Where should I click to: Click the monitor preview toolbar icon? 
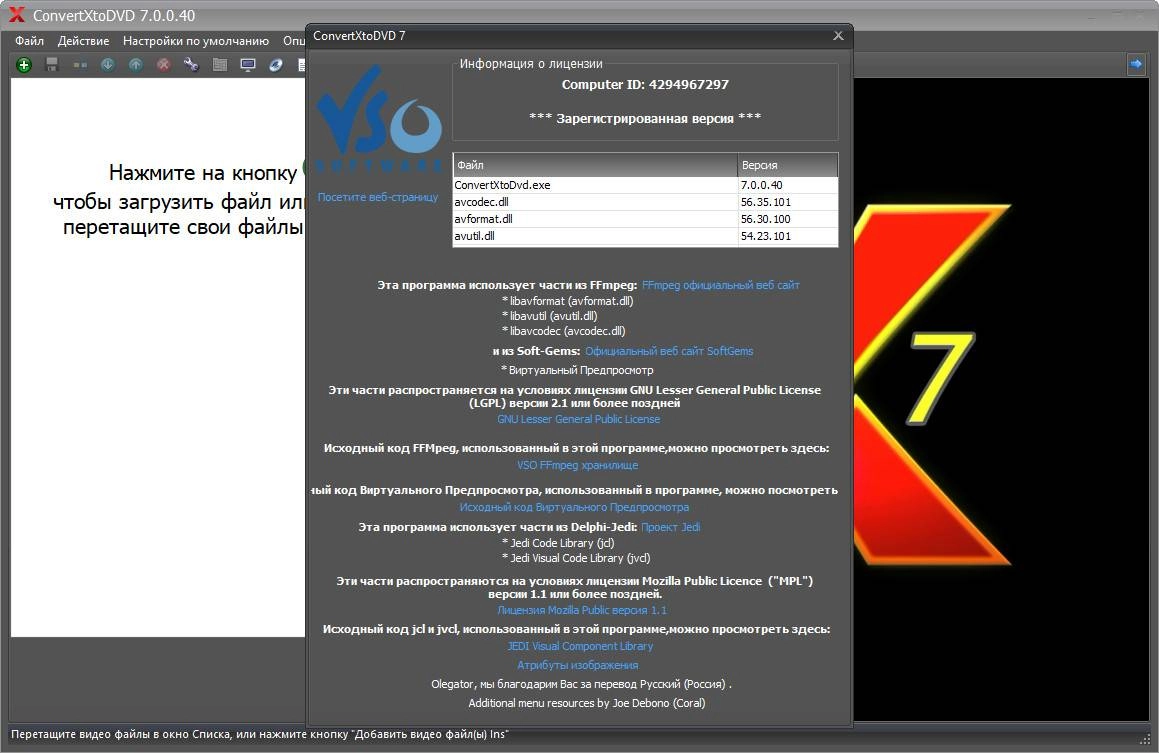248,65
